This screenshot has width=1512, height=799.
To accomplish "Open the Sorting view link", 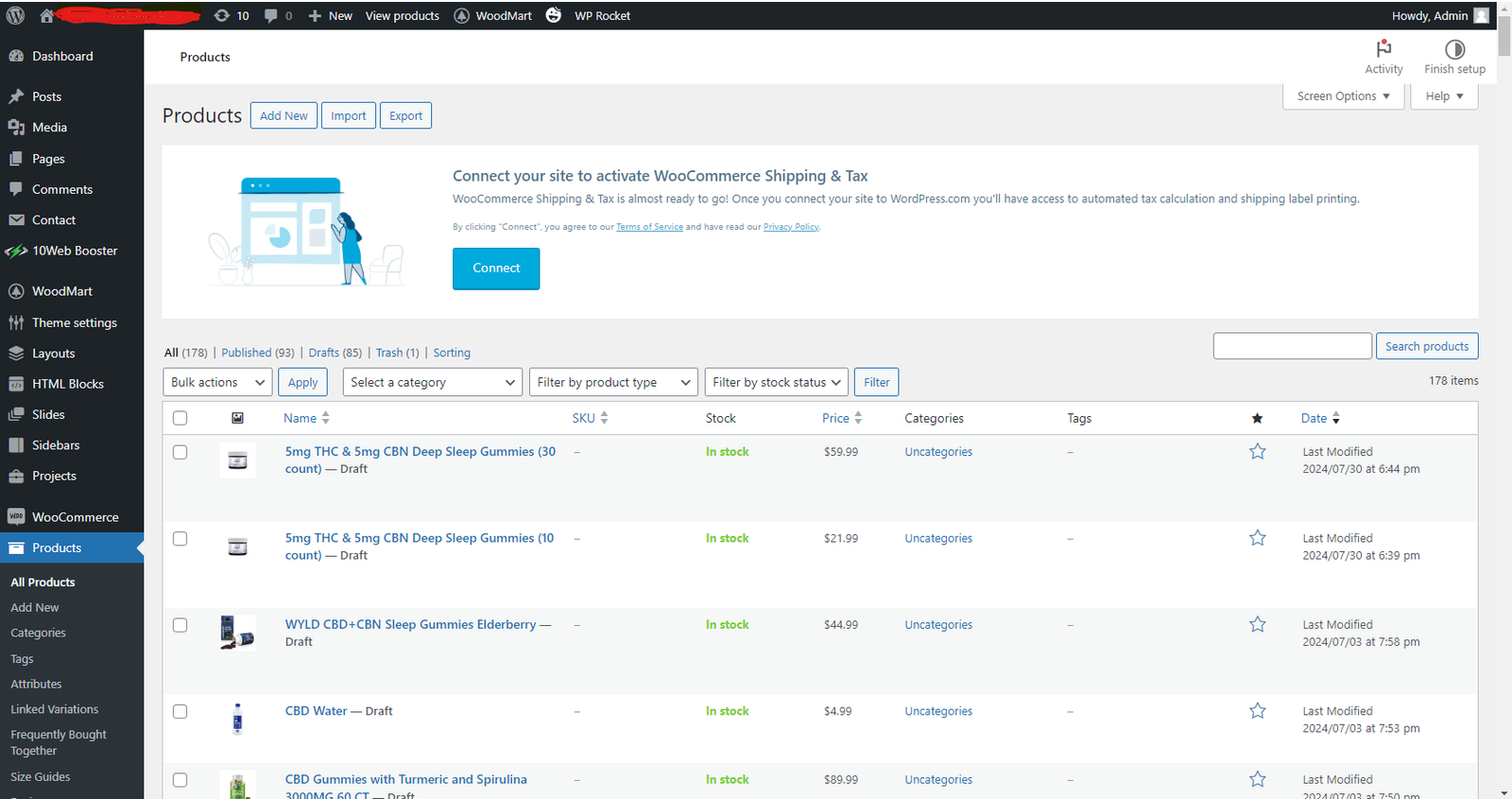I will click(x=452, y=353).
